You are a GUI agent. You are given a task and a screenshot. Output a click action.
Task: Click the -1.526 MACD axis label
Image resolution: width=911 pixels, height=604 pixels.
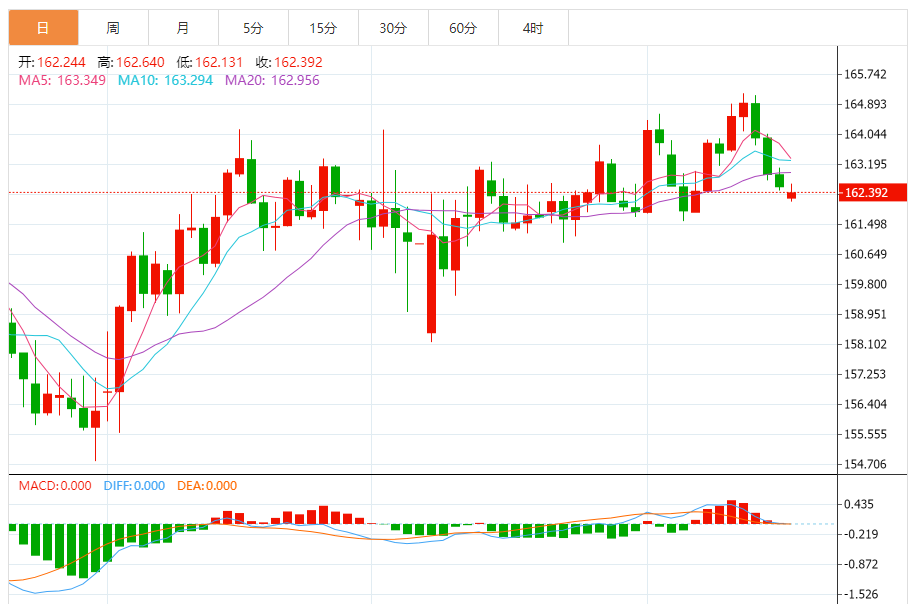tap(861, 594)
